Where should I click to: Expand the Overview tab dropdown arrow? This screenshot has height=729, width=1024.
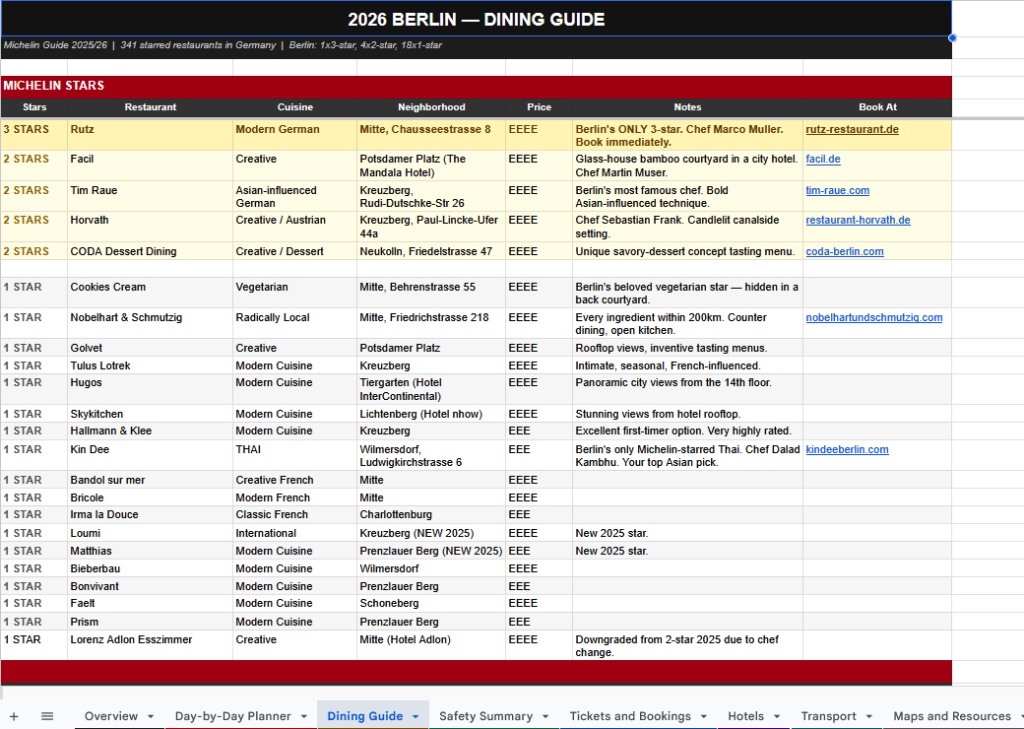[151, 717]
